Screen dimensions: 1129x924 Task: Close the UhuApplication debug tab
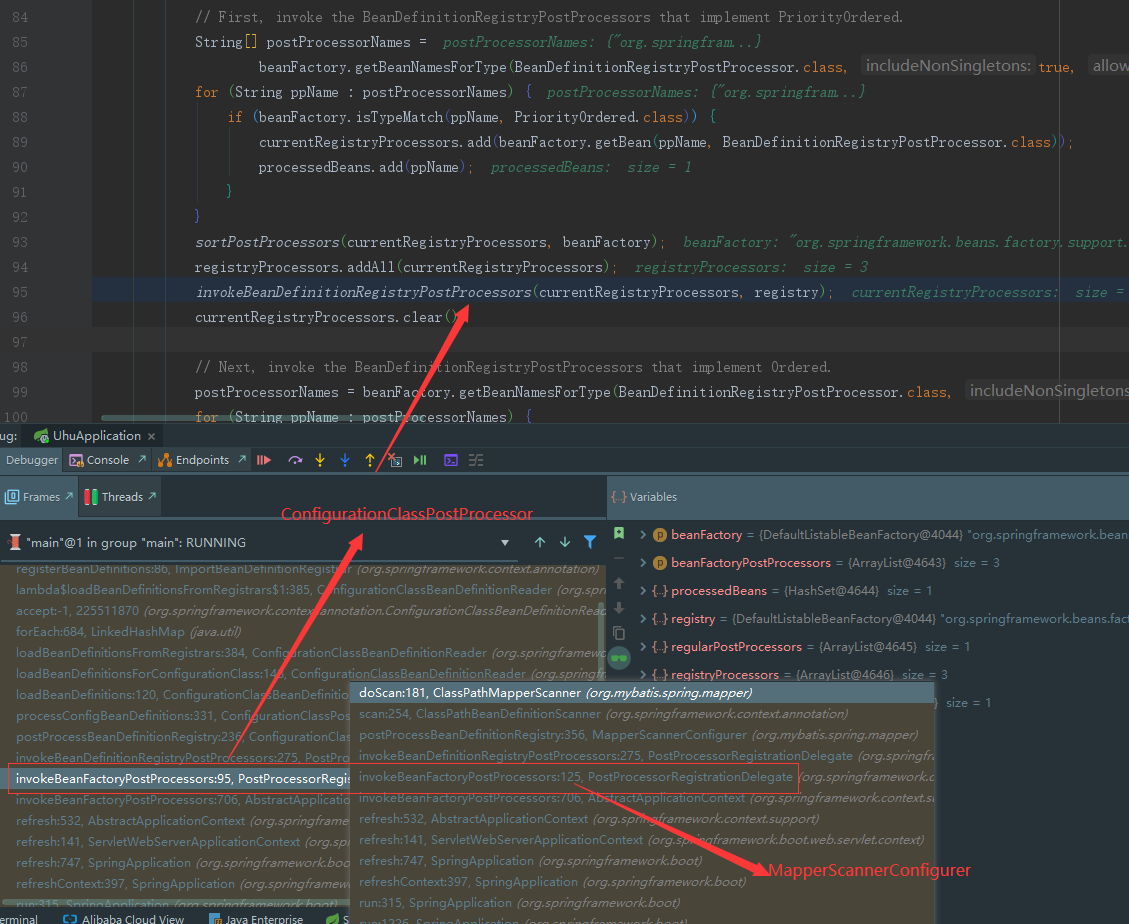pos(151,436)
